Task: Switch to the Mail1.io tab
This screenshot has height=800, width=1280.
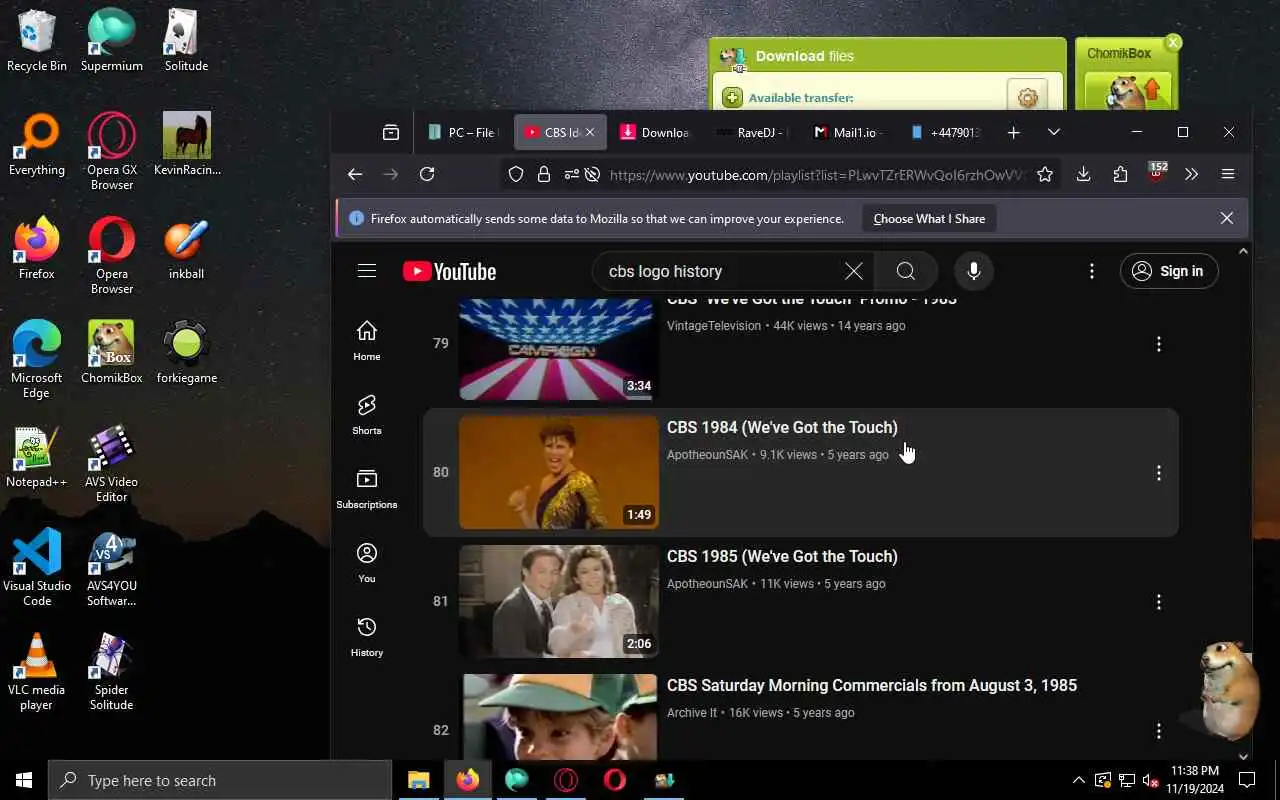Action: pos(849,132)
